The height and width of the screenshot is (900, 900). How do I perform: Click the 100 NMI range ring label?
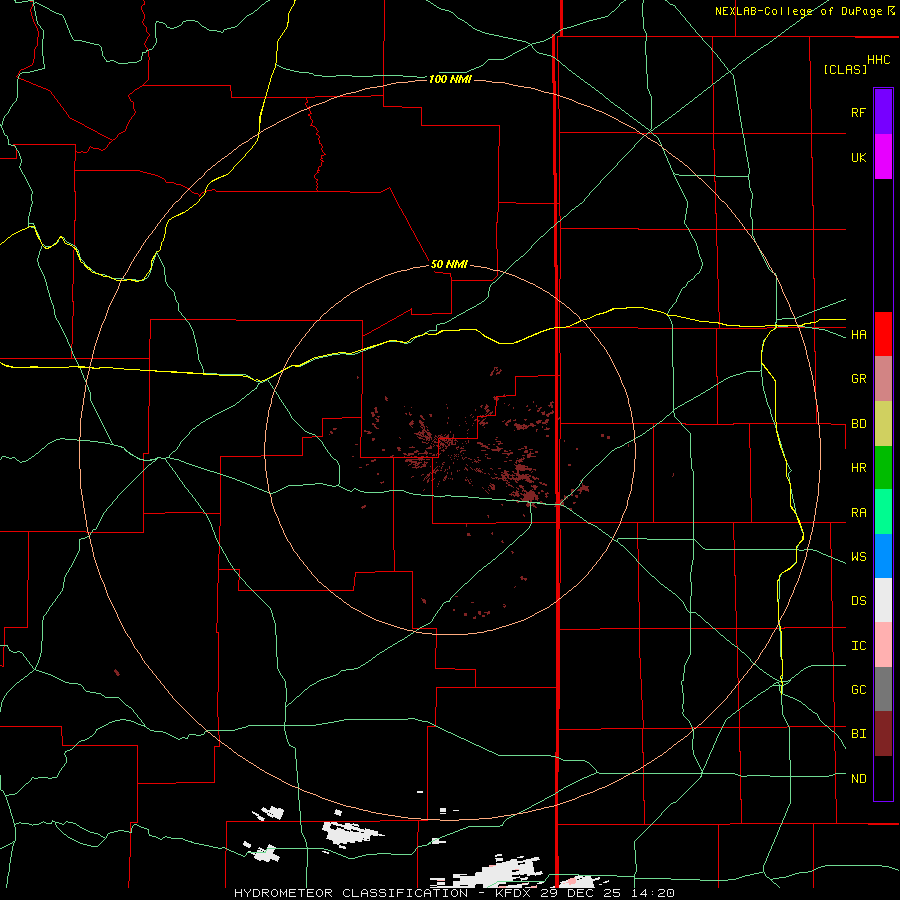pyautogui.click(x=450, y=79)
